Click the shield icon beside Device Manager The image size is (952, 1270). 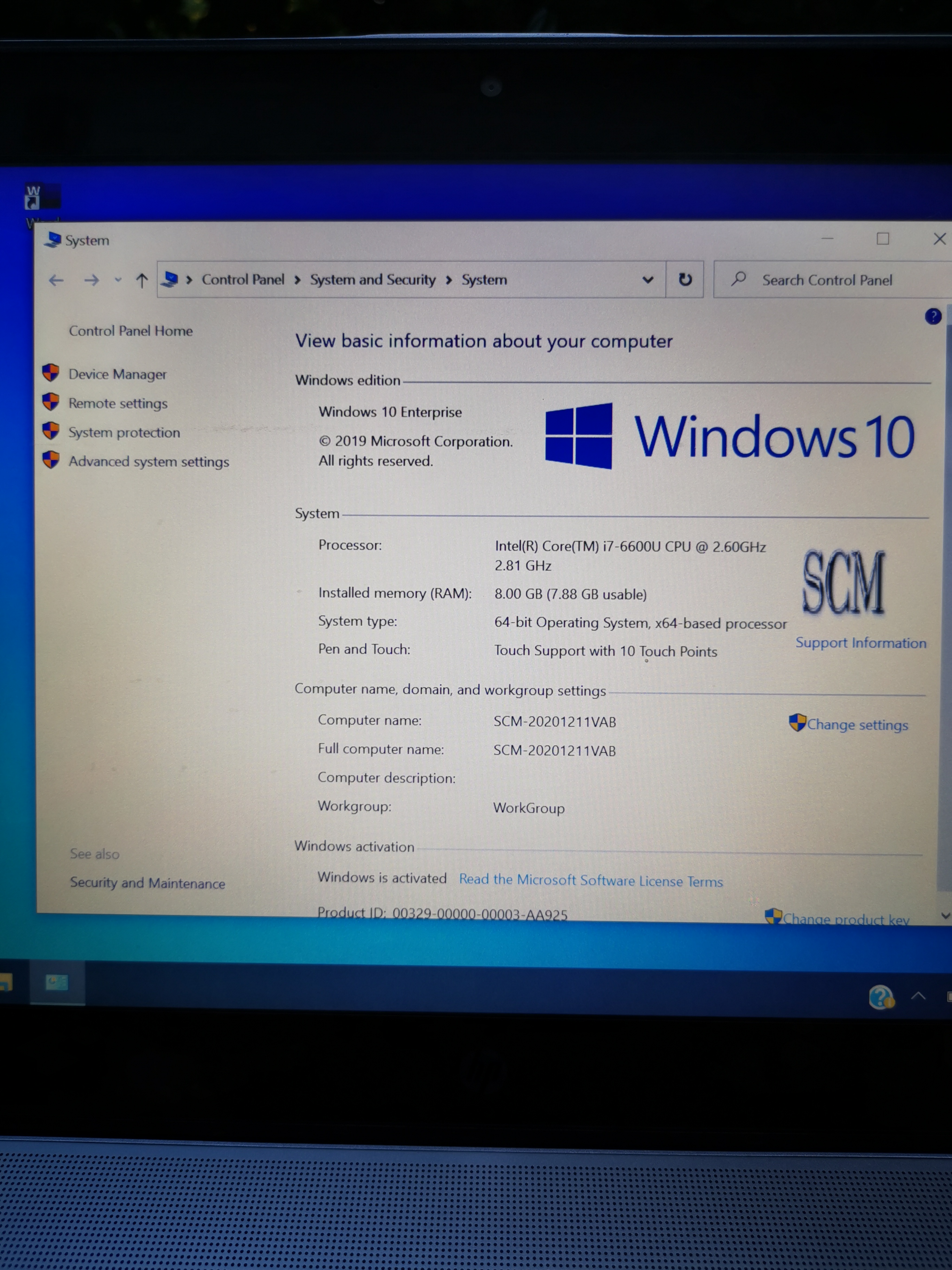50,373
